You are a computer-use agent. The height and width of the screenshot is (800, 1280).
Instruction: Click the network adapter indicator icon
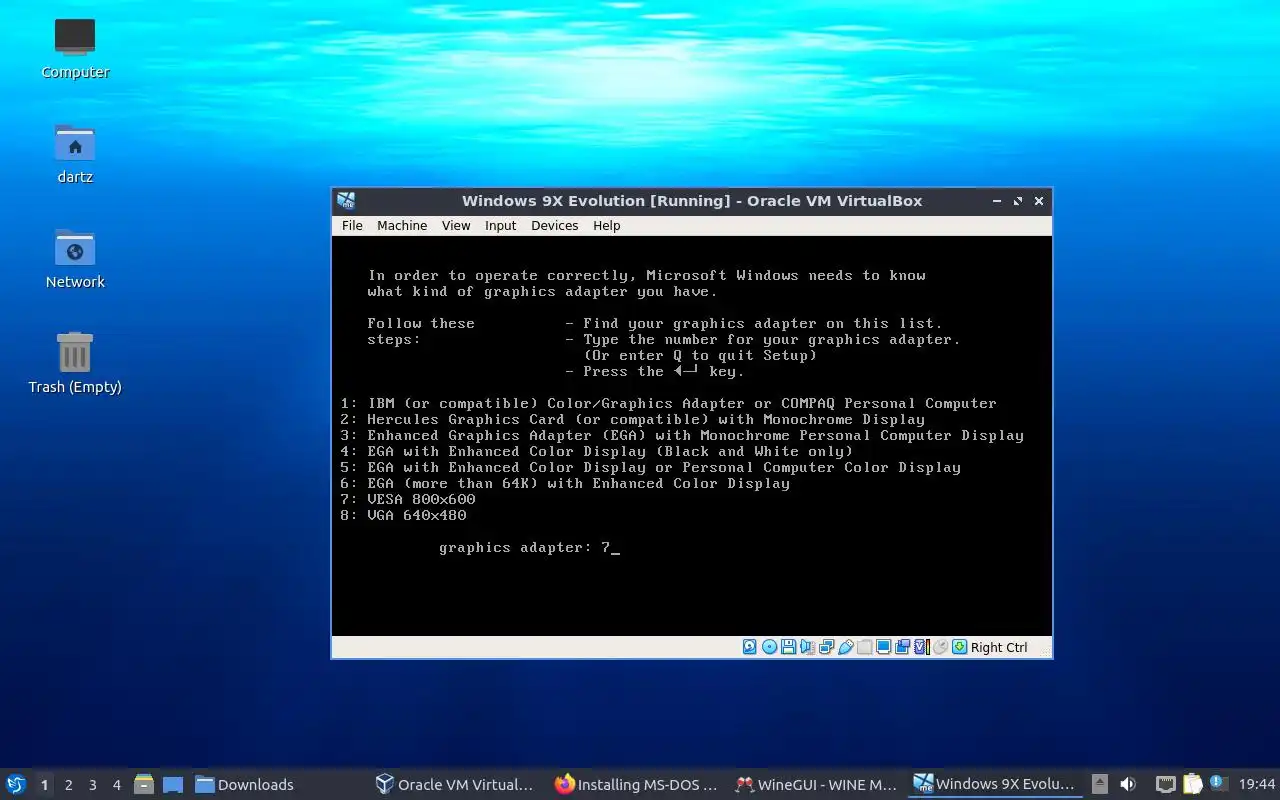[826, 647]
